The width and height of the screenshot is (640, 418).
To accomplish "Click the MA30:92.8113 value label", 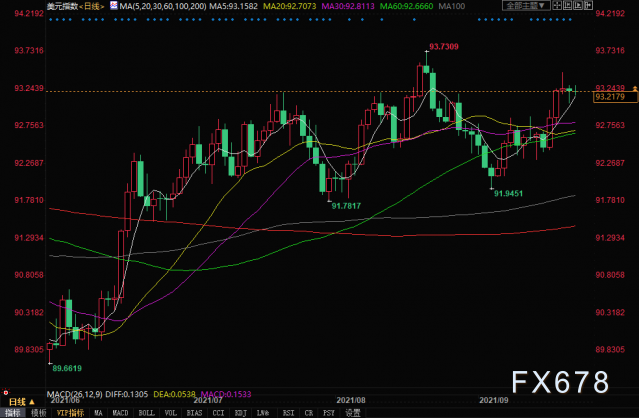I will [348, 6].
